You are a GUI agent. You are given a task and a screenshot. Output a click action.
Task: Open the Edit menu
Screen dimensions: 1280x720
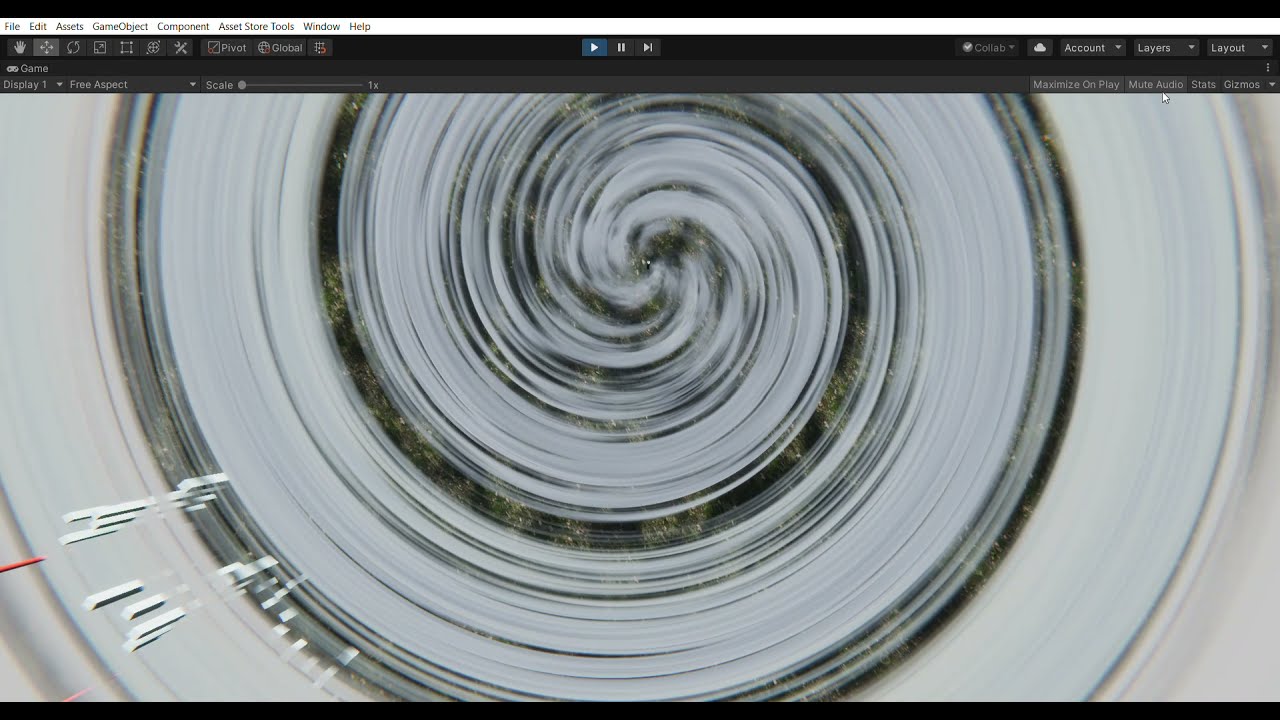38,26
